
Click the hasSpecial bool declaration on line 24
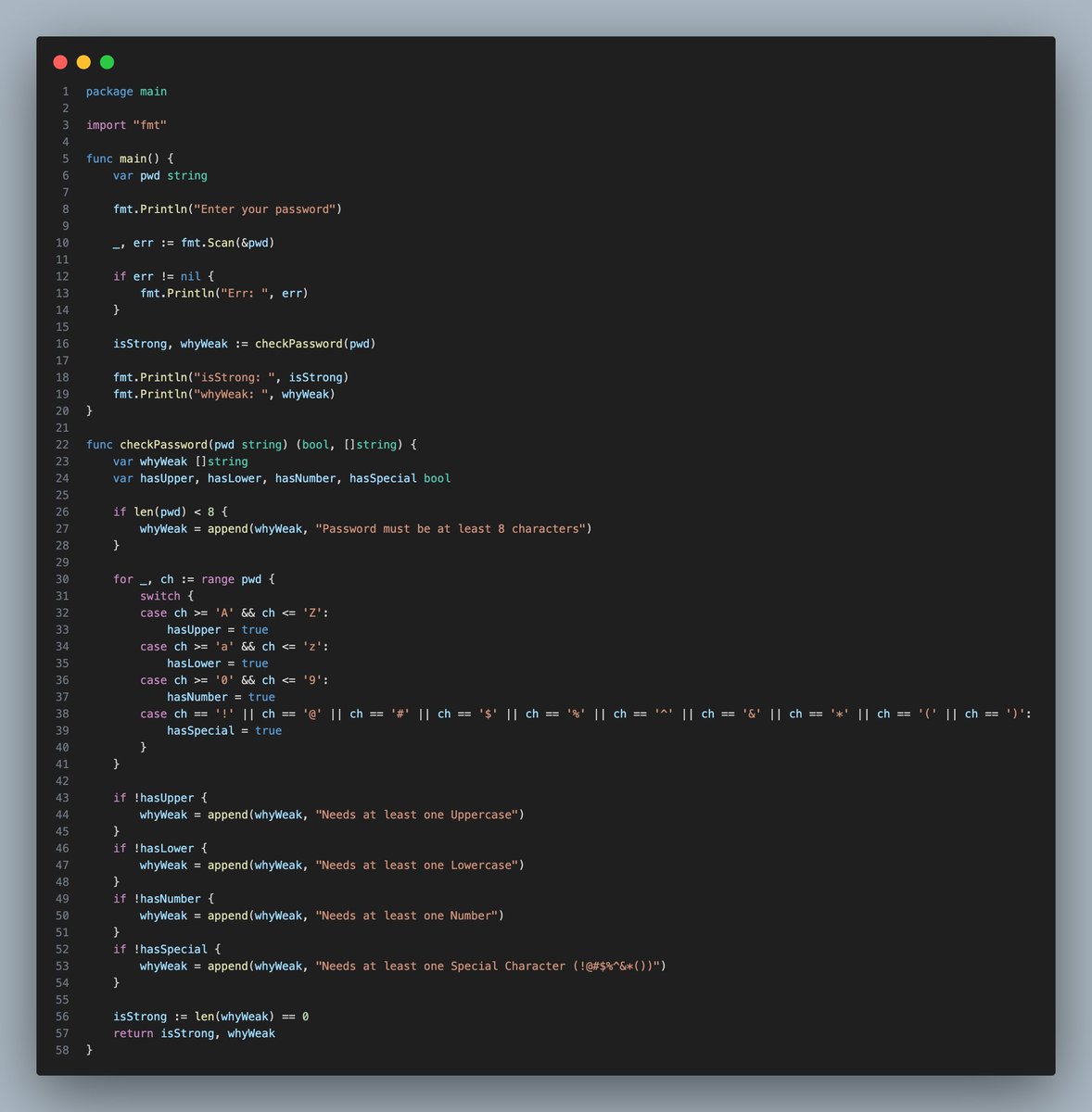coord(400,478)
